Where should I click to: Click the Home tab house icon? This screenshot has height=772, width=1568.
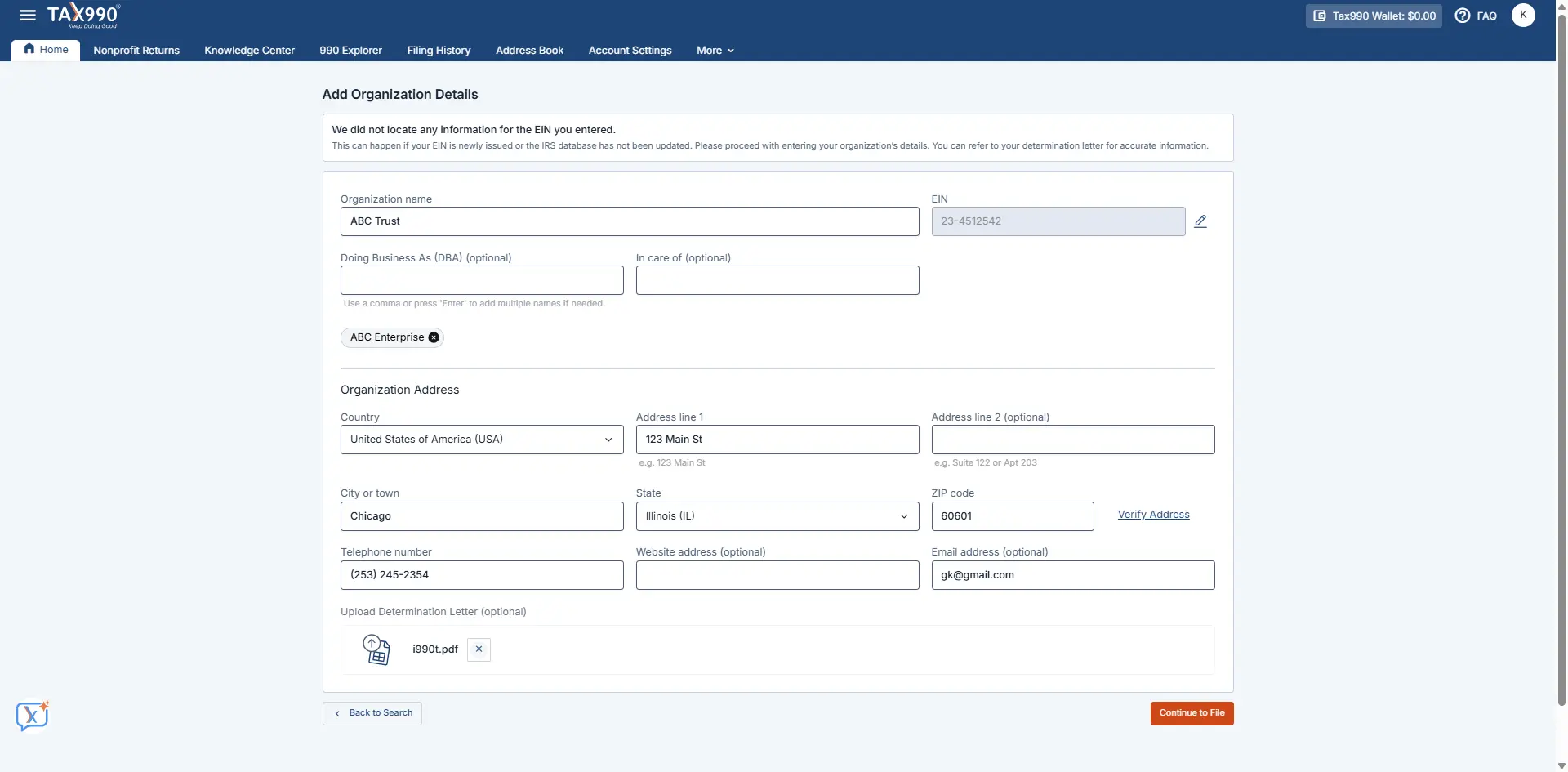click(x=28, y=49)
